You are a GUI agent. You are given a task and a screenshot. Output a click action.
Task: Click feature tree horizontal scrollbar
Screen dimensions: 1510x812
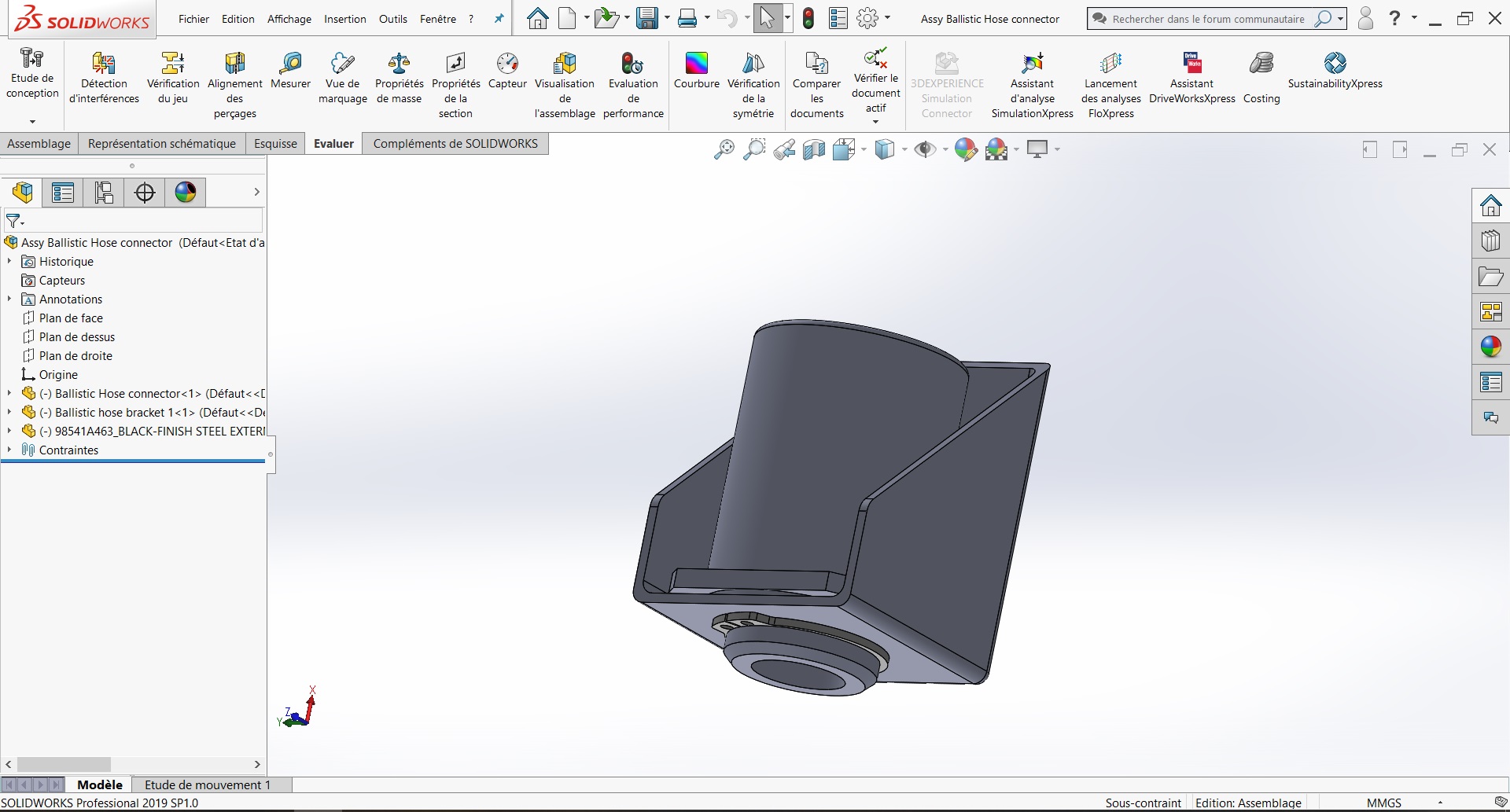point(64,764)
